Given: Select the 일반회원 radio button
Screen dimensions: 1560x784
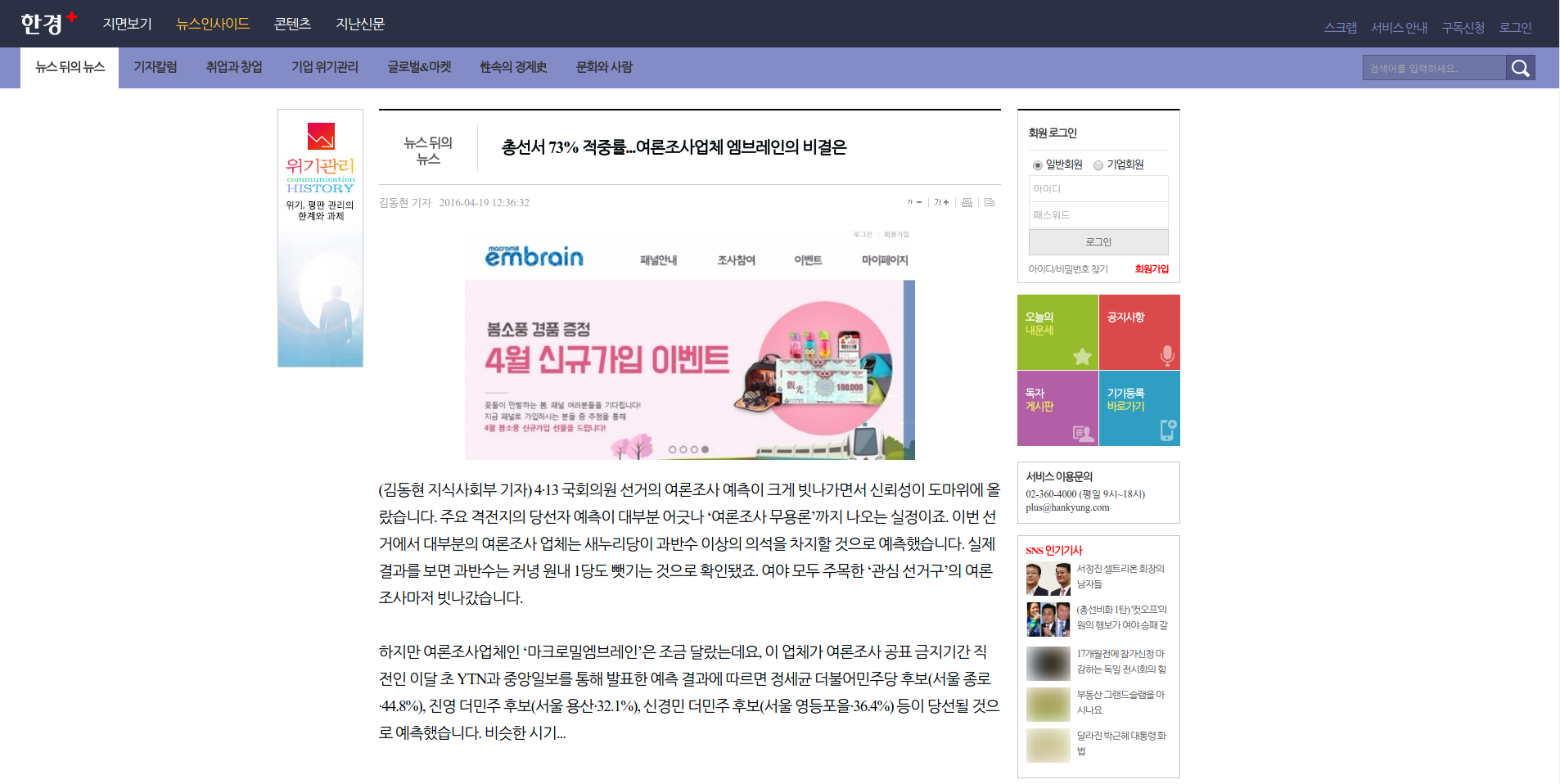Looking at the screenshot, I should click(1037, 165).
